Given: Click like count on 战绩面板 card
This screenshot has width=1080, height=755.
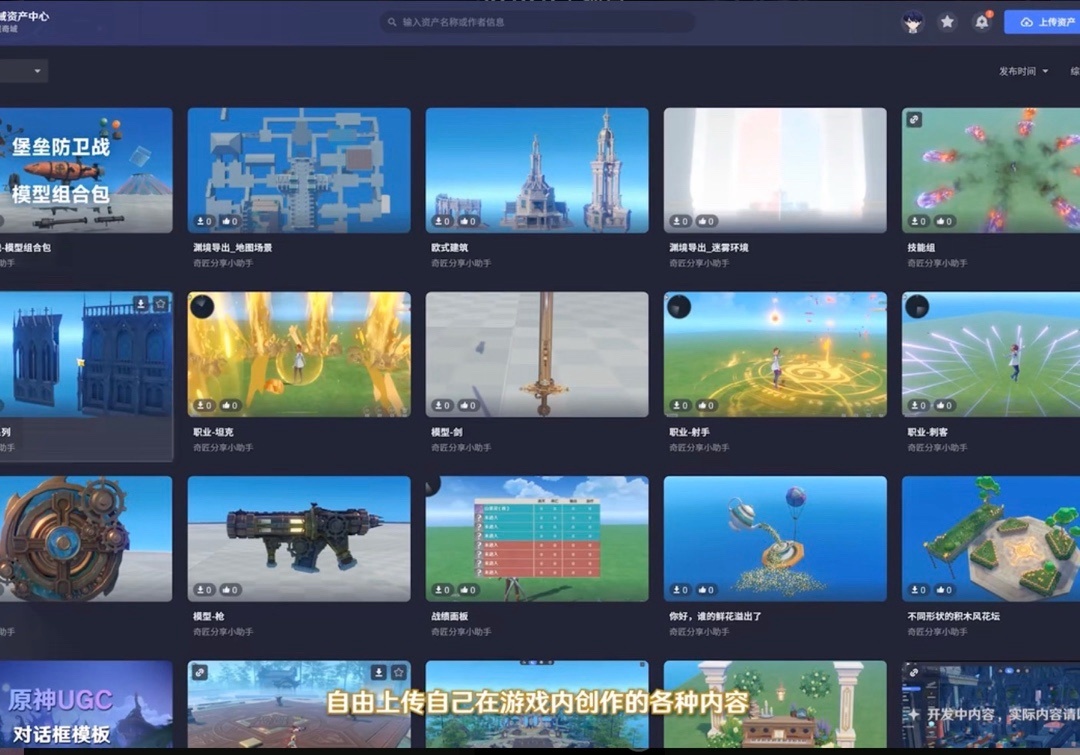Looking at the screenshot, I should point(468,590).
